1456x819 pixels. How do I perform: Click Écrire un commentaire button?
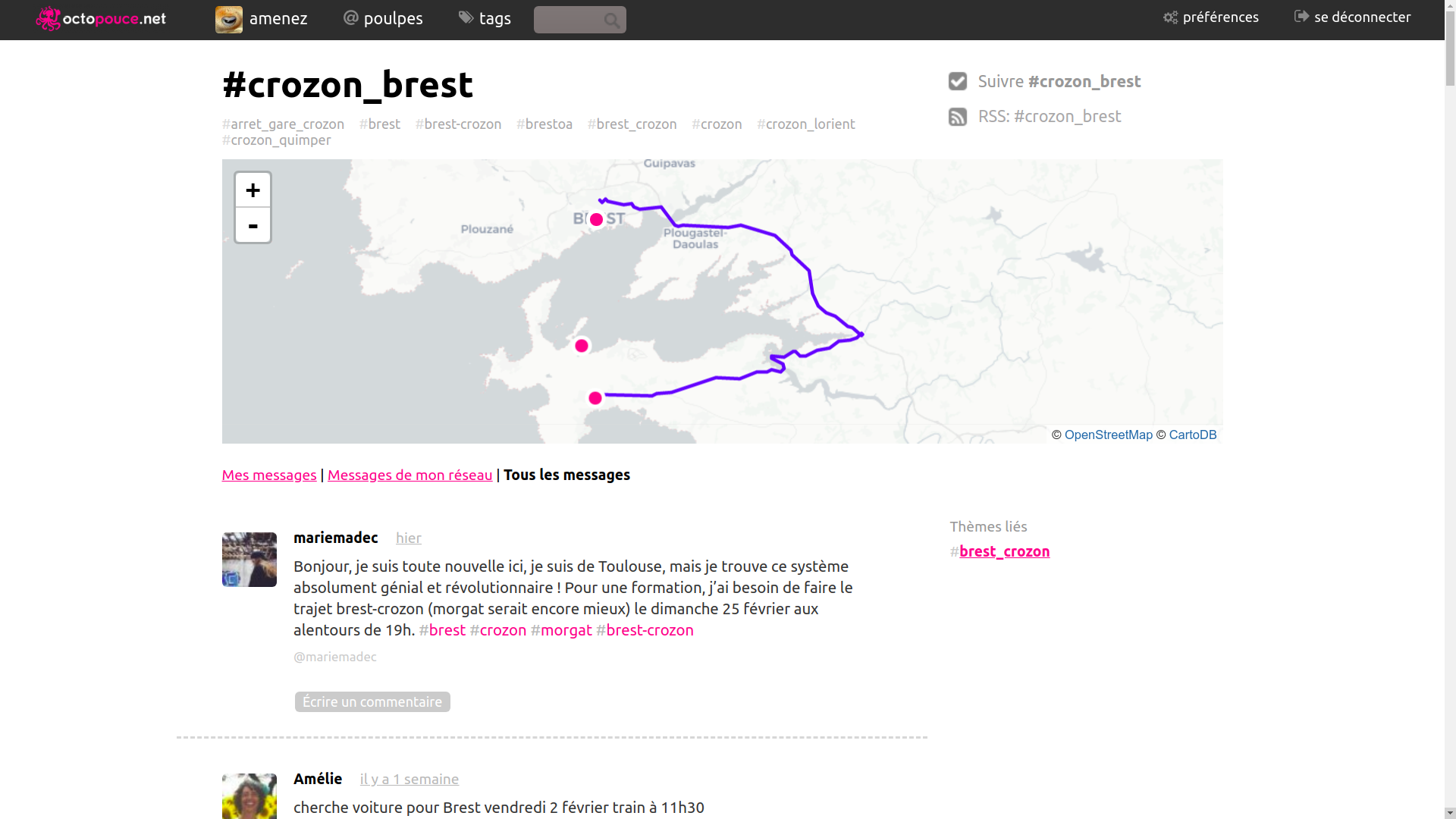coord(372,701)
